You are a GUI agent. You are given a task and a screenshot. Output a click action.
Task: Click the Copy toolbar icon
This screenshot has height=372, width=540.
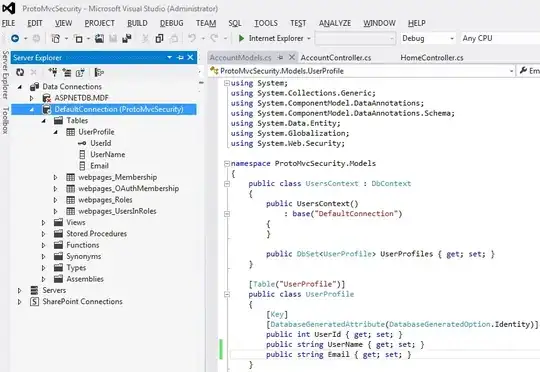[x=159, y=38]
